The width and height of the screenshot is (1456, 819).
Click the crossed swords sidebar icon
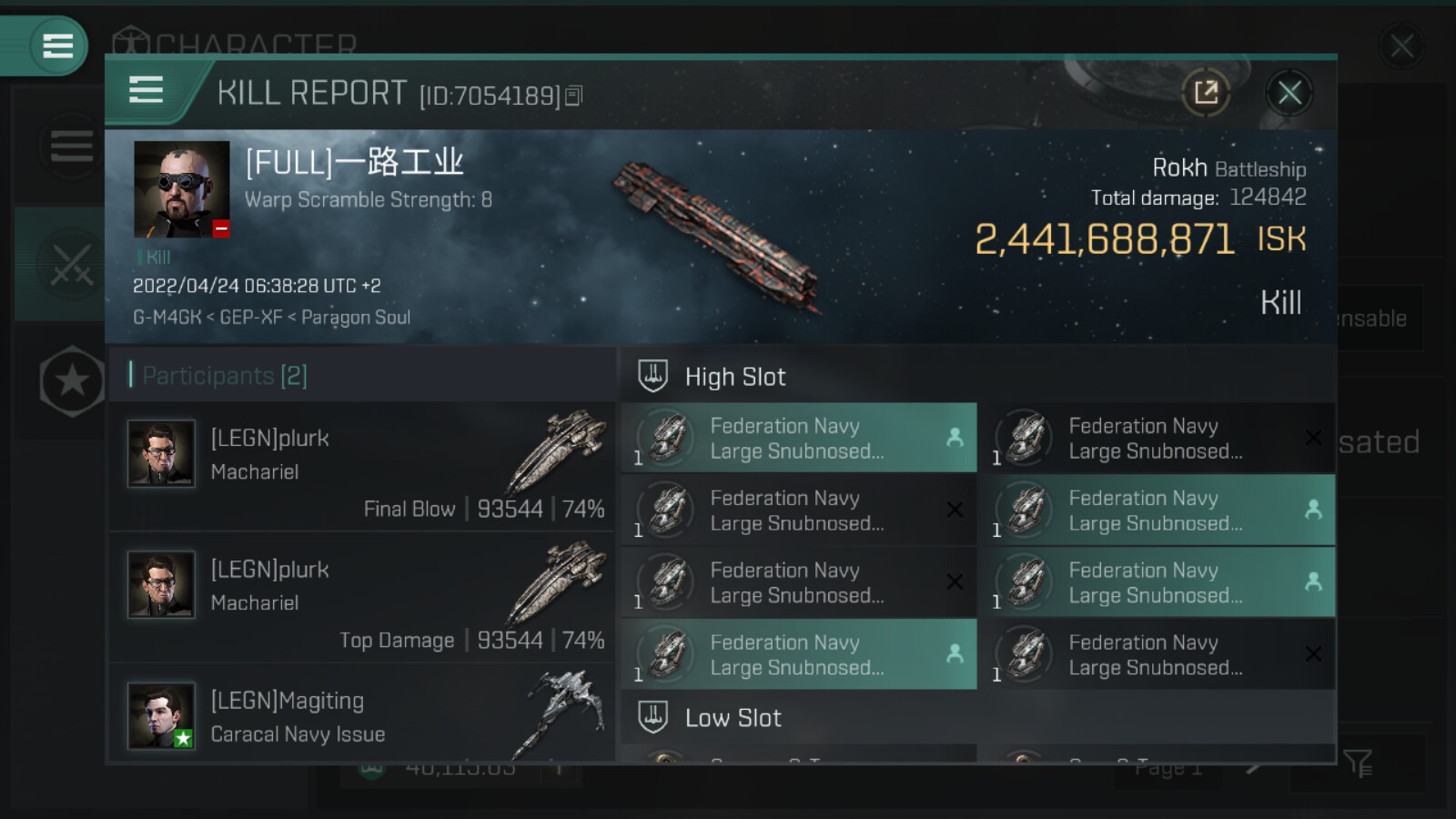click(70, 265)
